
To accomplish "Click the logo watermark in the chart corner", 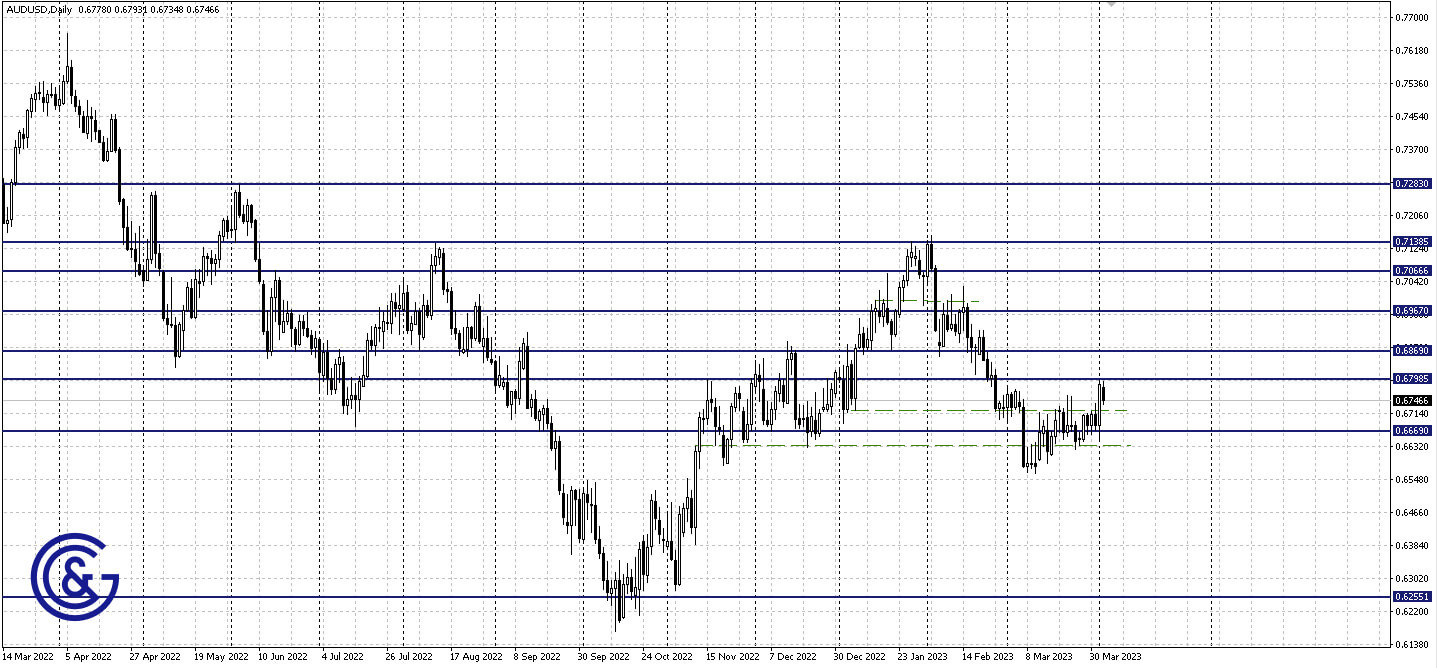I will tap(75, 575).
